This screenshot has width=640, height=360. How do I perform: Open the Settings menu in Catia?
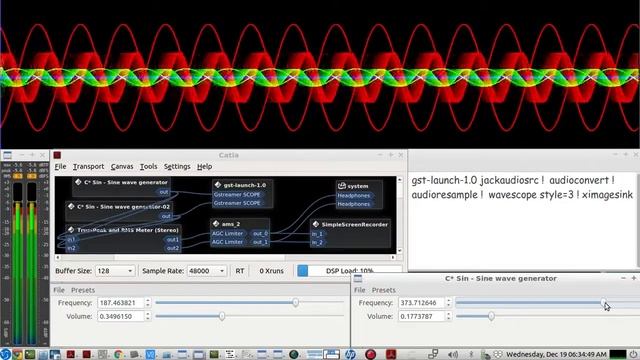click(177, 167)
